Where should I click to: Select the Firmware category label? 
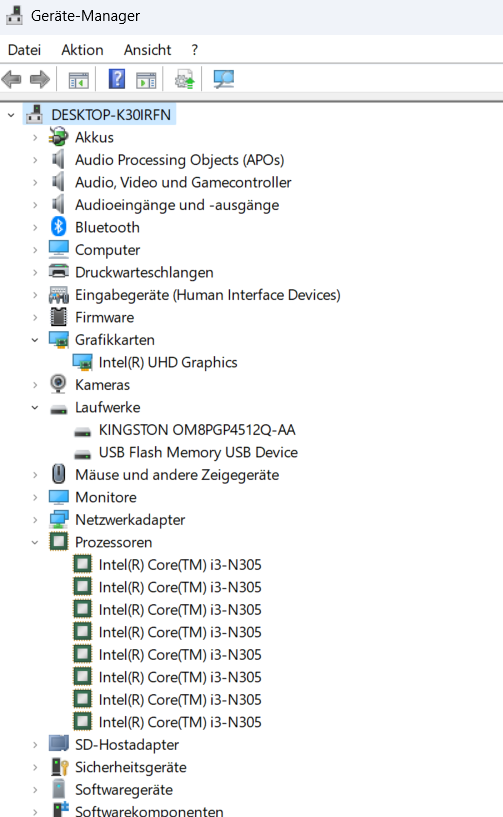coord(104,317)
